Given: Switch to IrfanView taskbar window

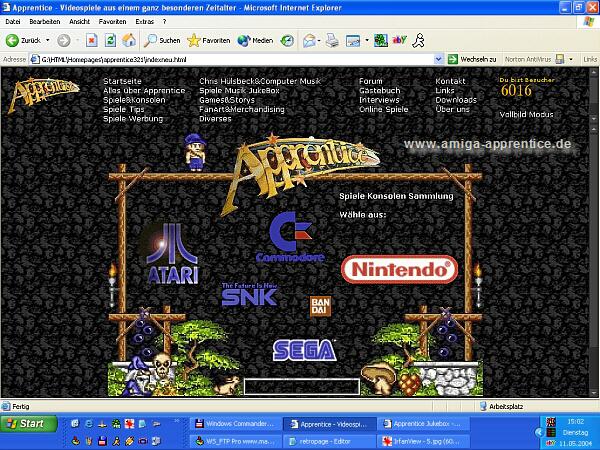Looking at the screenshot, I should tap(423, 441).
